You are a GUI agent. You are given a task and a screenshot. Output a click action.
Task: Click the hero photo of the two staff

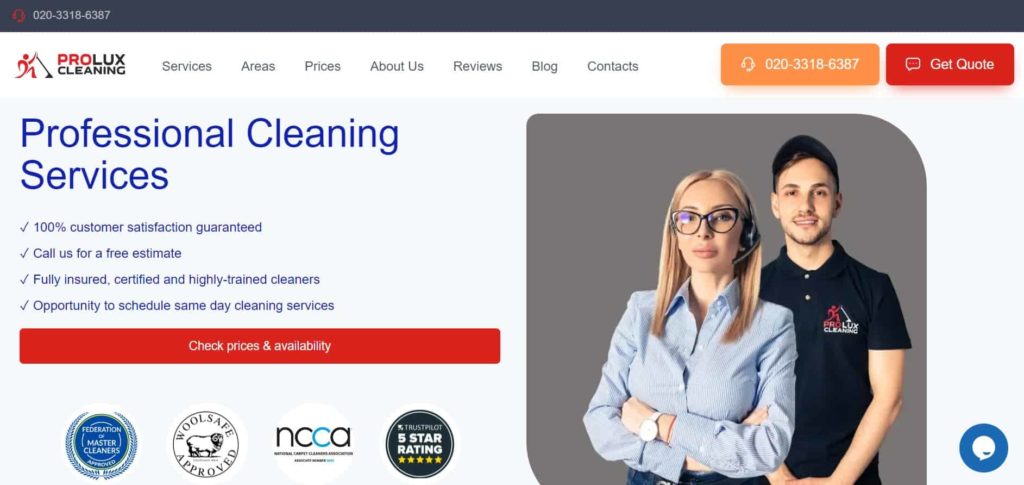click(x=726, y=300)
